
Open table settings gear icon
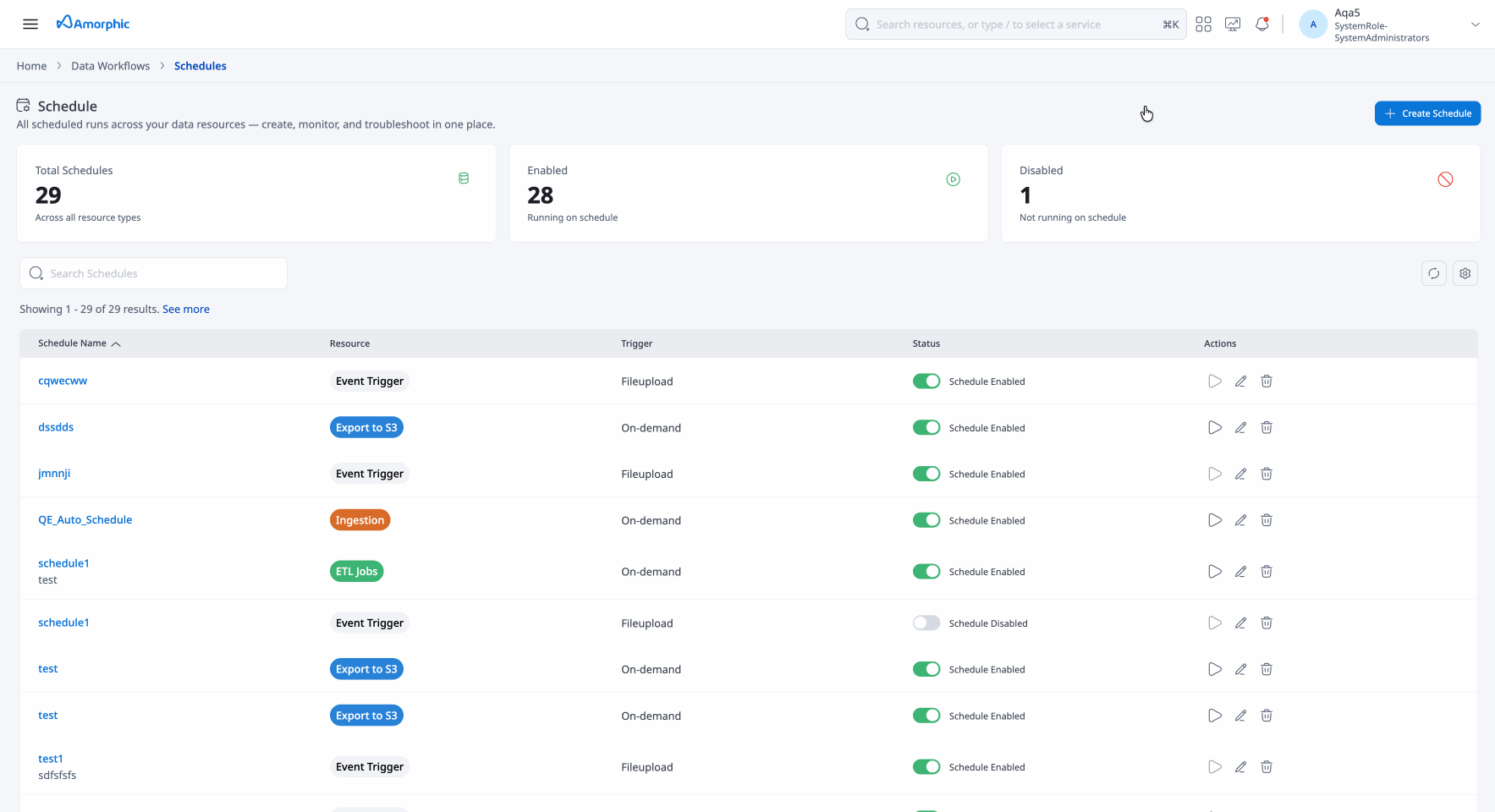tap(1465, 273)
